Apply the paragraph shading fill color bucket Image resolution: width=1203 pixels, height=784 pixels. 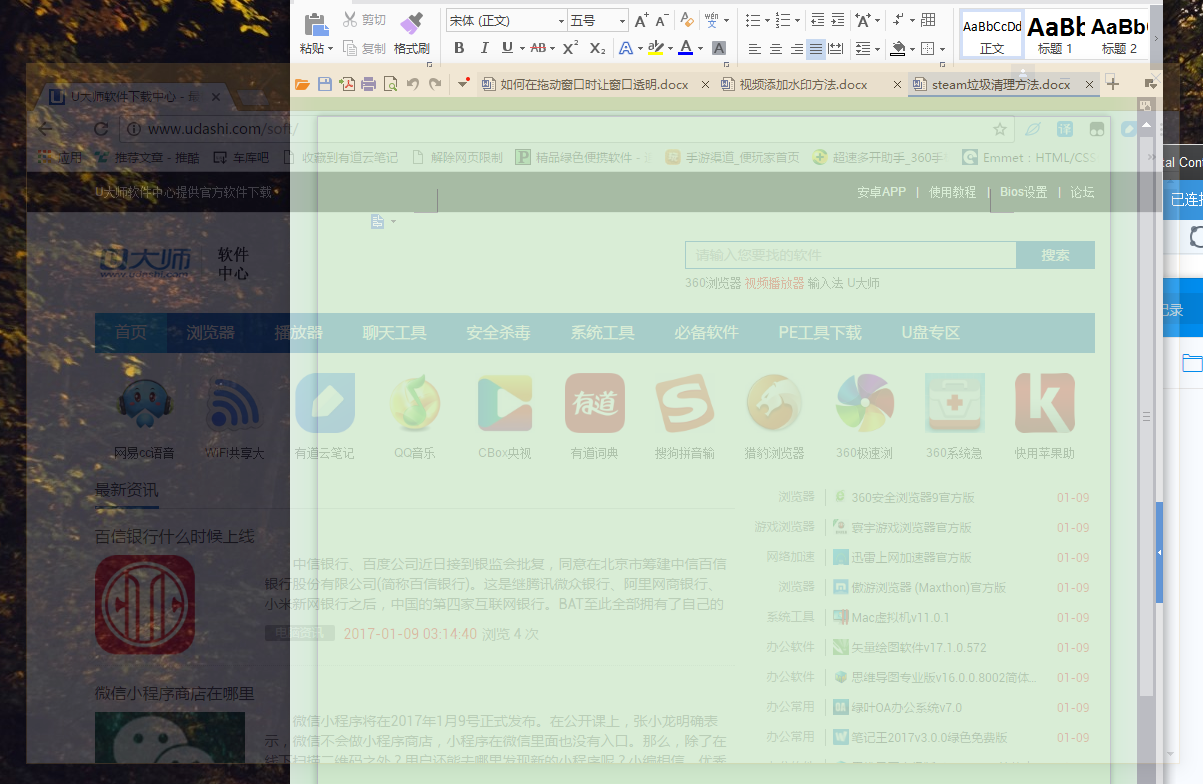tap(897, 48)
